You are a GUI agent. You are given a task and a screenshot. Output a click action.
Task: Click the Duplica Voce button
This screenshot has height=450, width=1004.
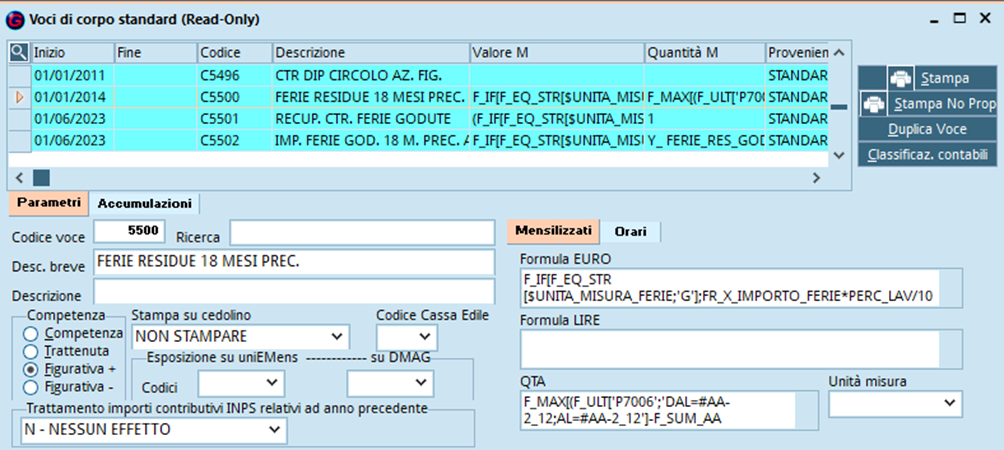(x=927, y=129)
